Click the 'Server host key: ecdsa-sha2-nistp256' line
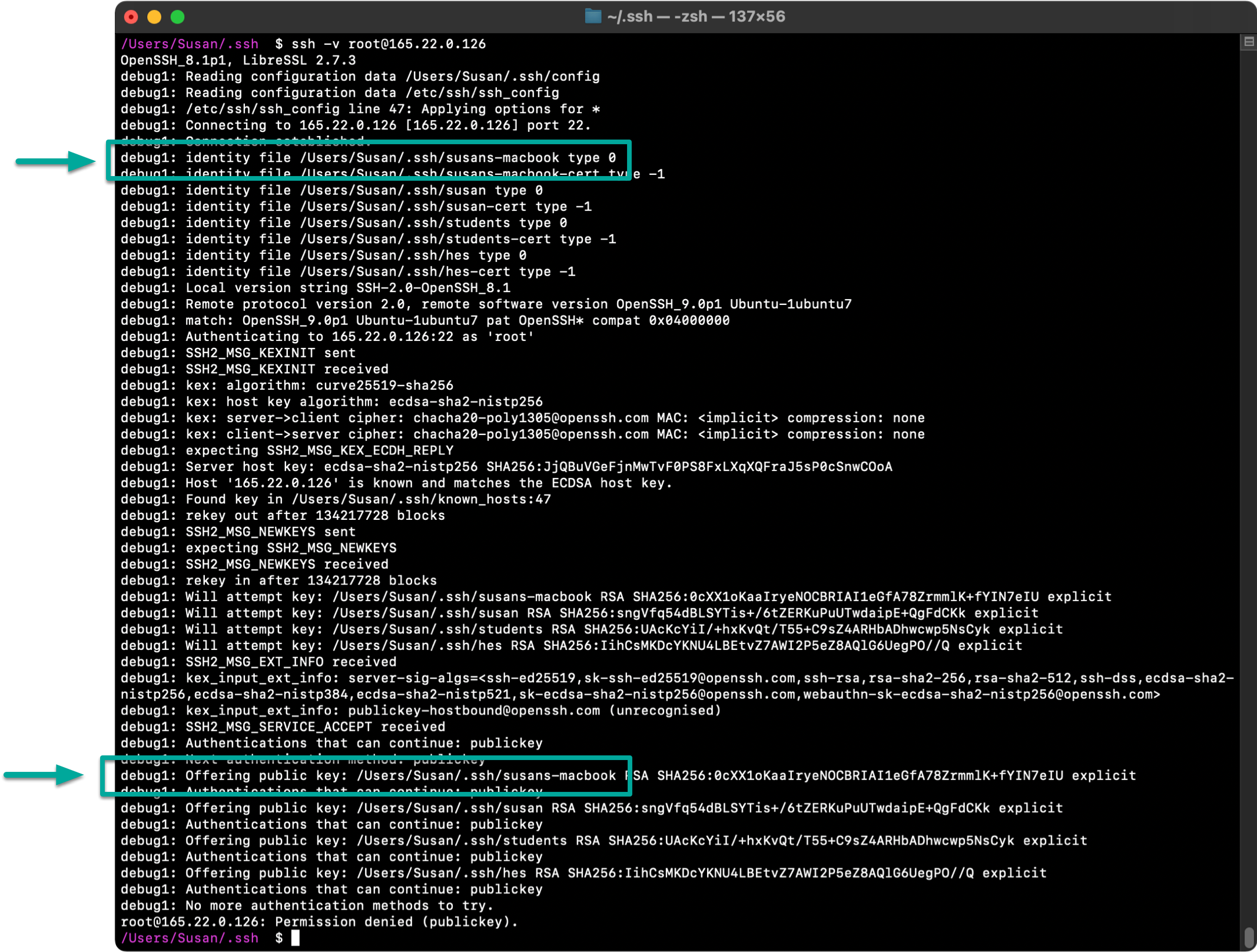 point(506,466)
